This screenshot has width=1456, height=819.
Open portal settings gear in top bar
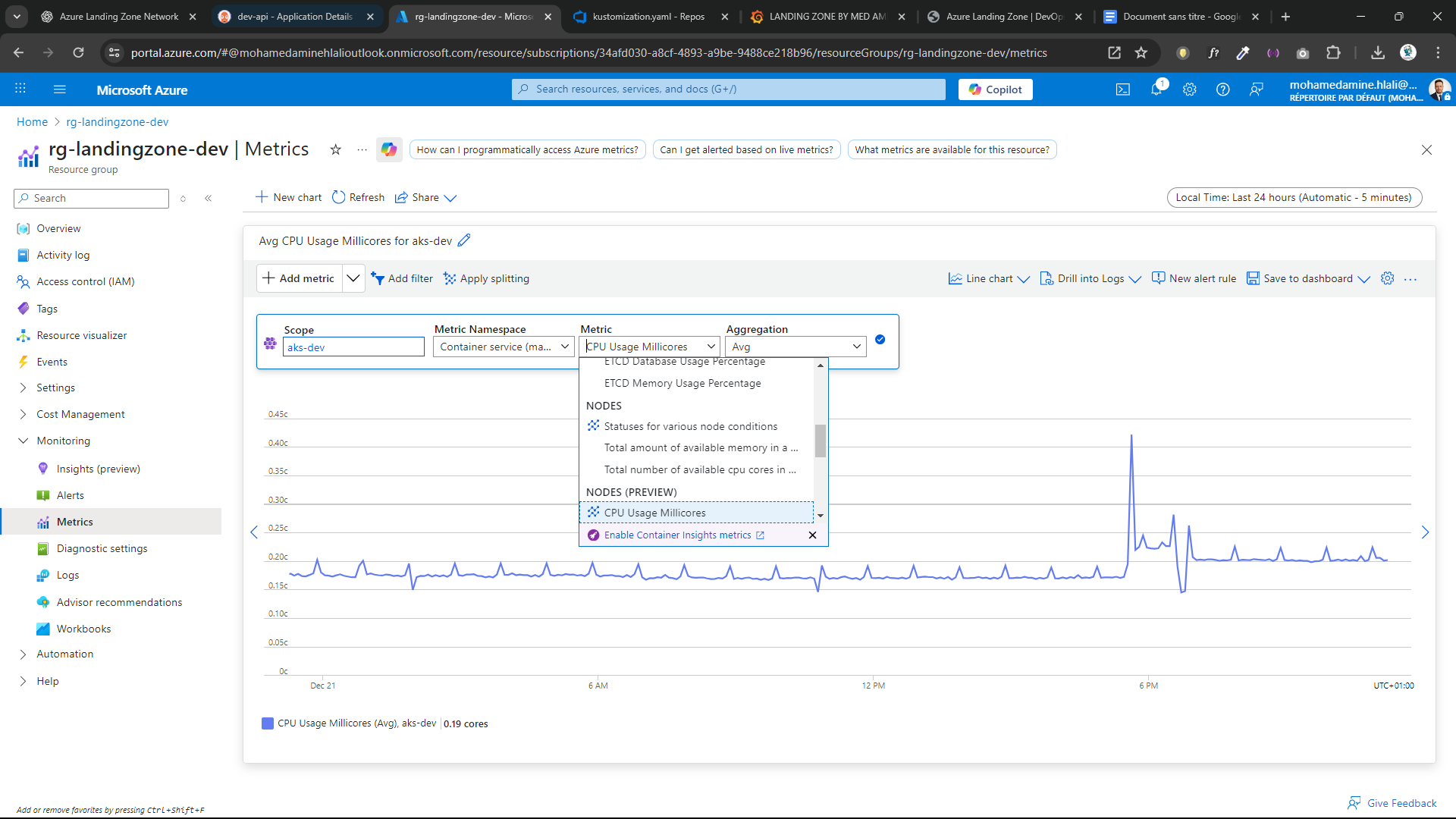1189,89
